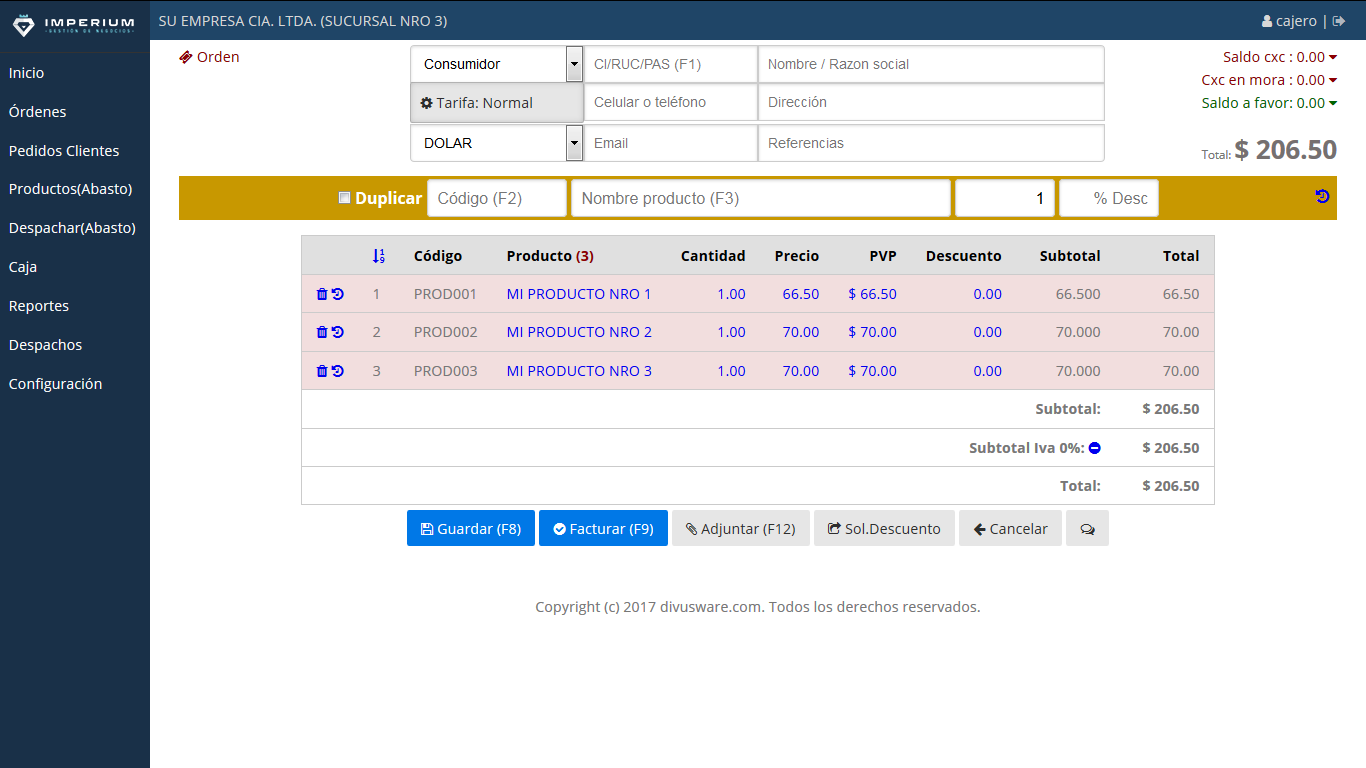Screen dimensions: 1366x768
Task: Open Despachos in sidebar
Action: point(45,345)
